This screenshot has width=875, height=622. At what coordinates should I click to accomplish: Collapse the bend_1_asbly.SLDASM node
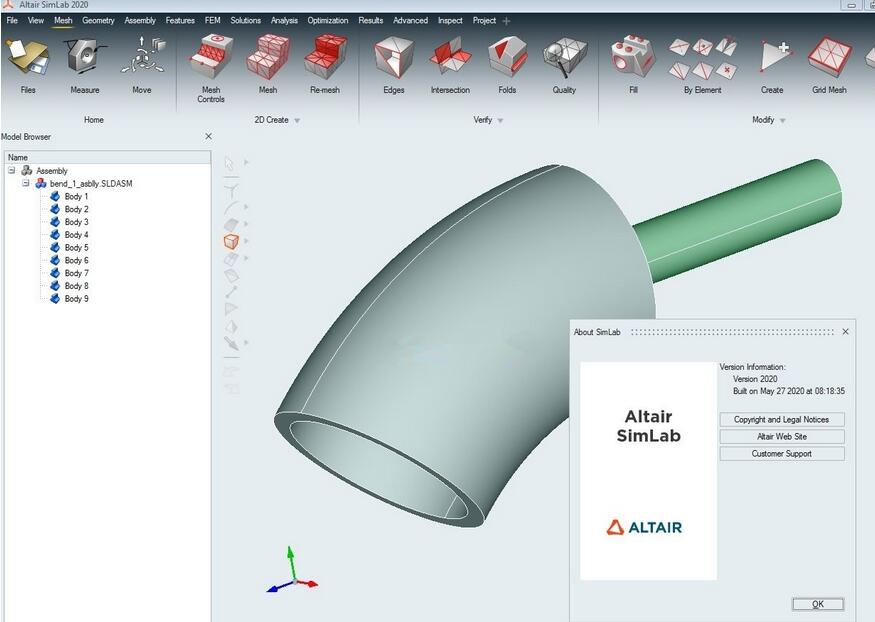point(26,183)
